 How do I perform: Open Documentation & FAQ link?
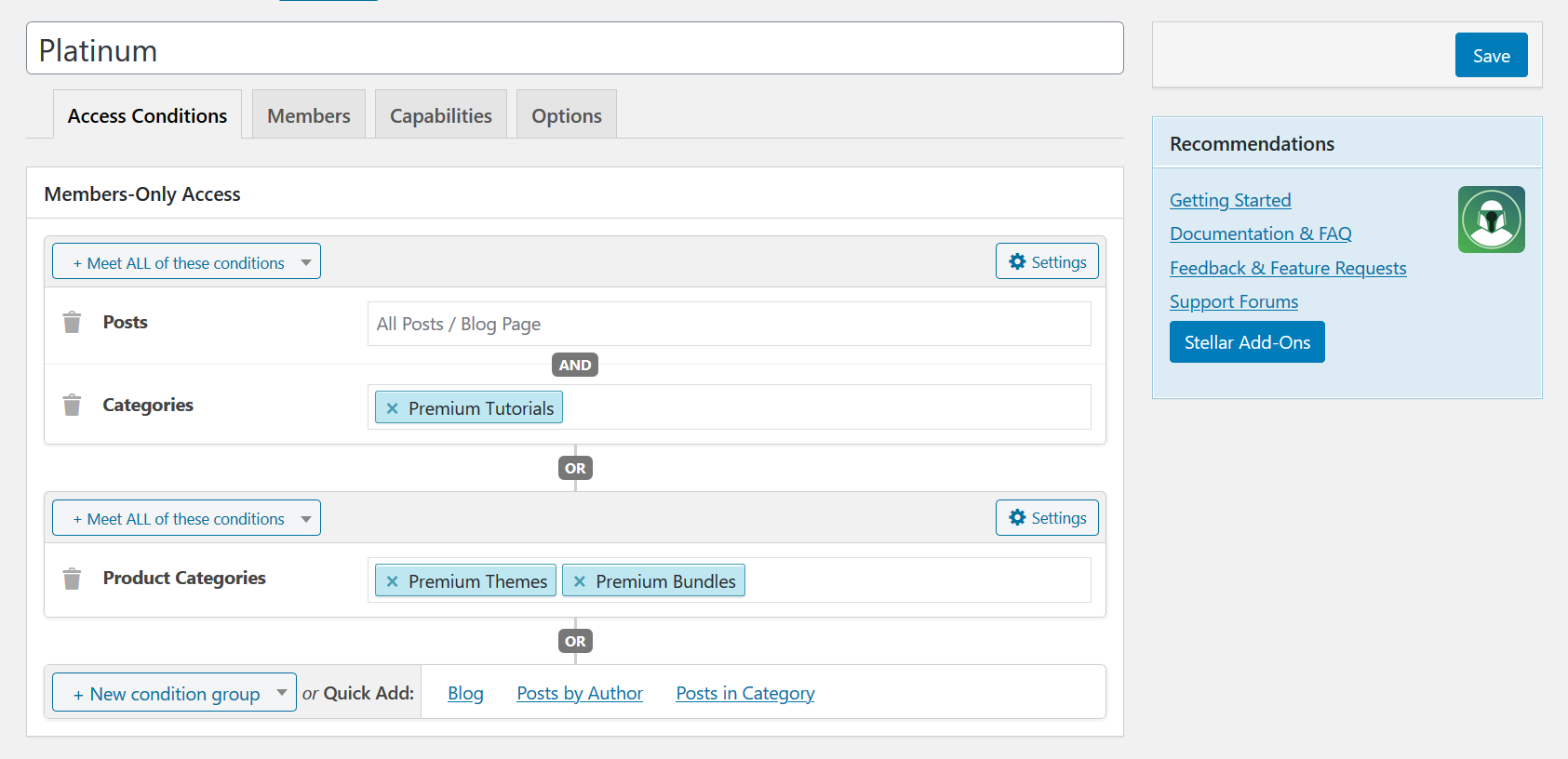pyautogui.click(x=1261, y=233)
